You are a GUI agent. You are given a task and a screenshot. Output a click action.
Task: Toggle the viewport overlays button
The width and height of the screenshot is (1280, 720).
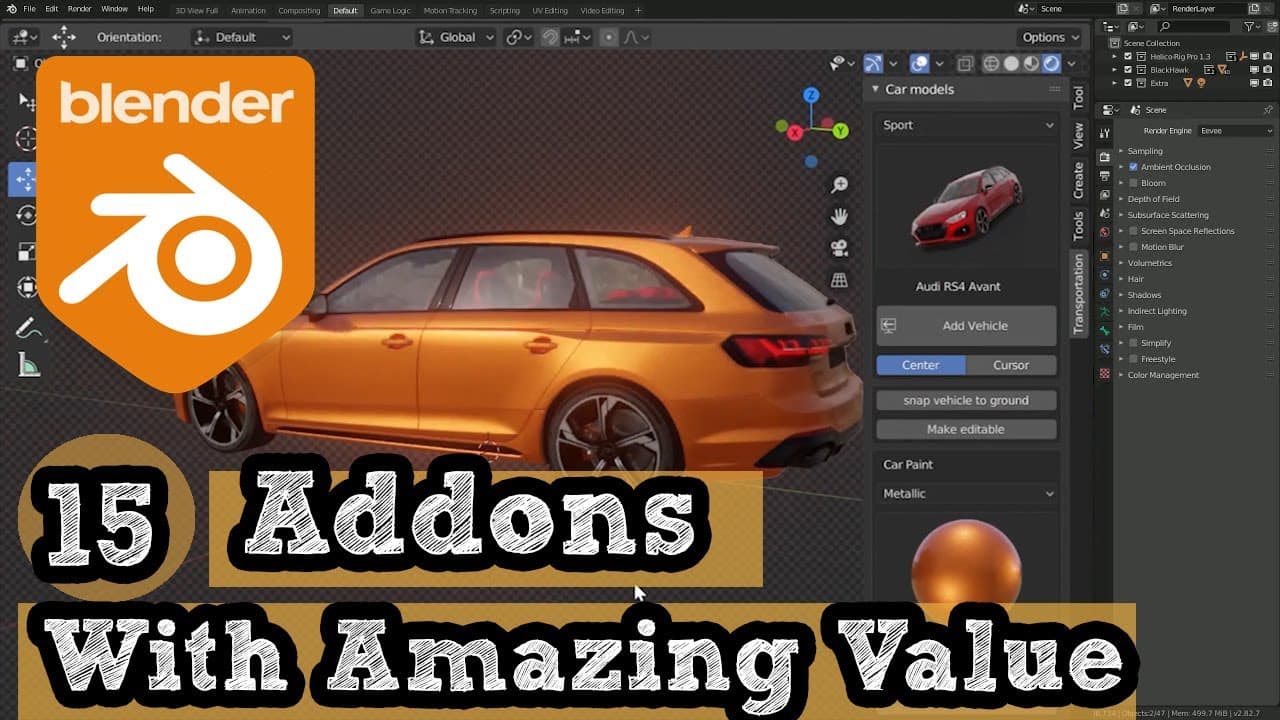919,64
